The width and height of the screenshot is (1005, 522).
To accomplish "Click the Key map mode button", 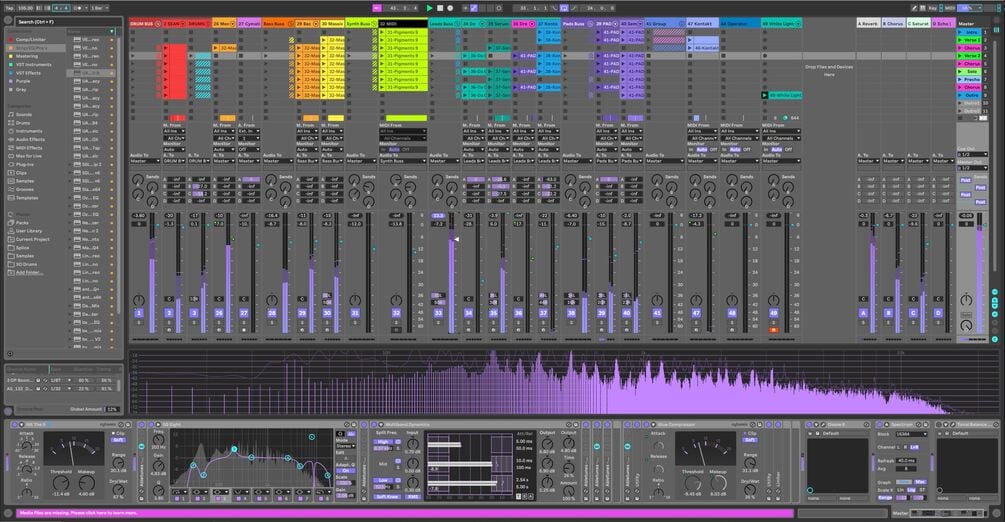I will (x=933, y=8).
